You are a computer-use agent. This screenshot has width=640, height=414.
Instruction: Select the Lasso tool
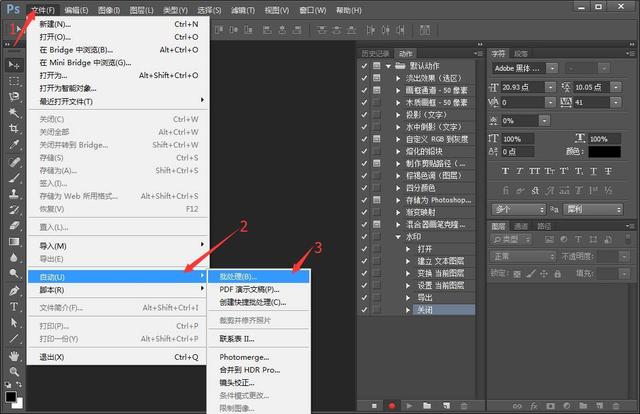click(14, 97)
